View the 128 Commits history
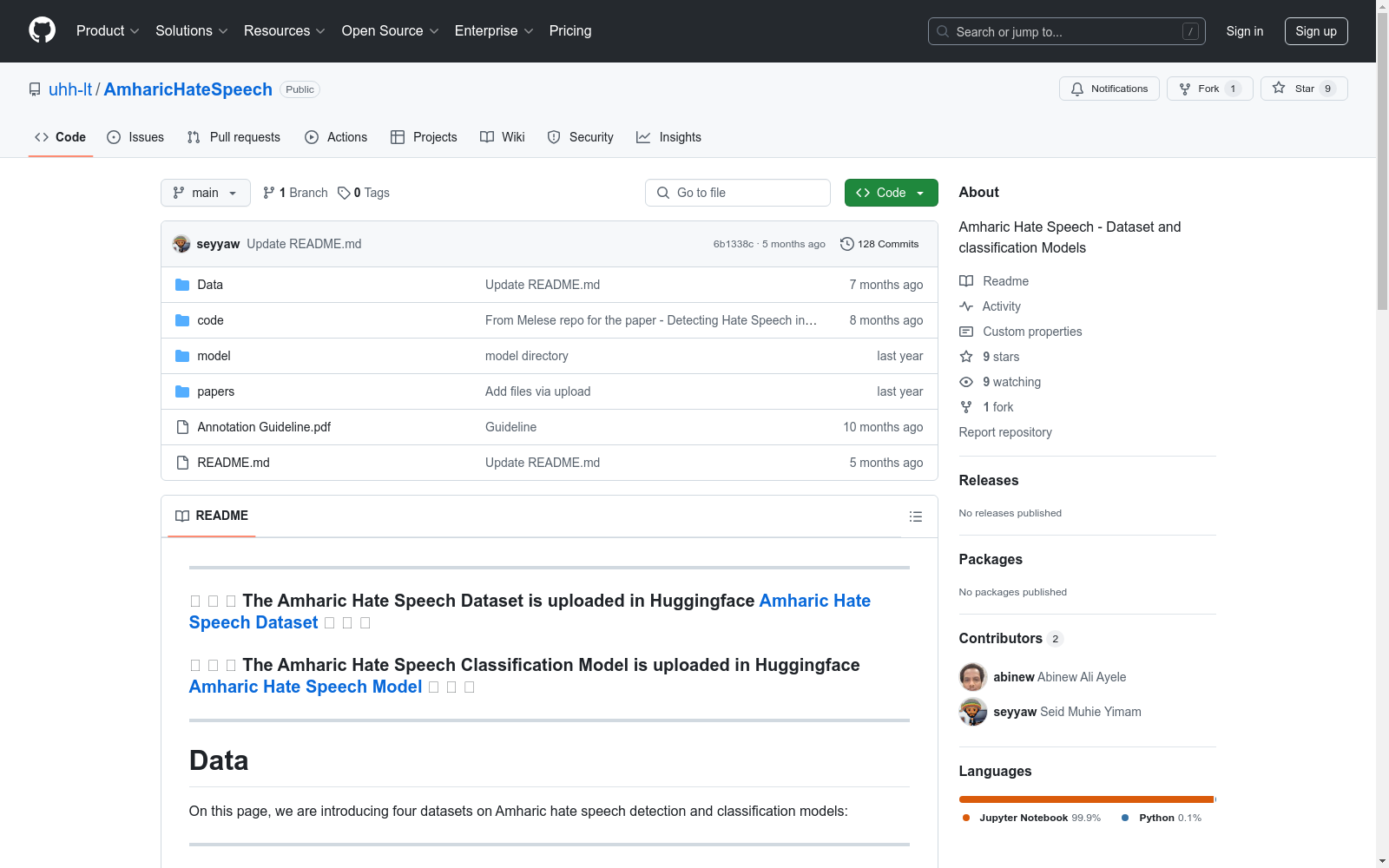 [879, 244]
